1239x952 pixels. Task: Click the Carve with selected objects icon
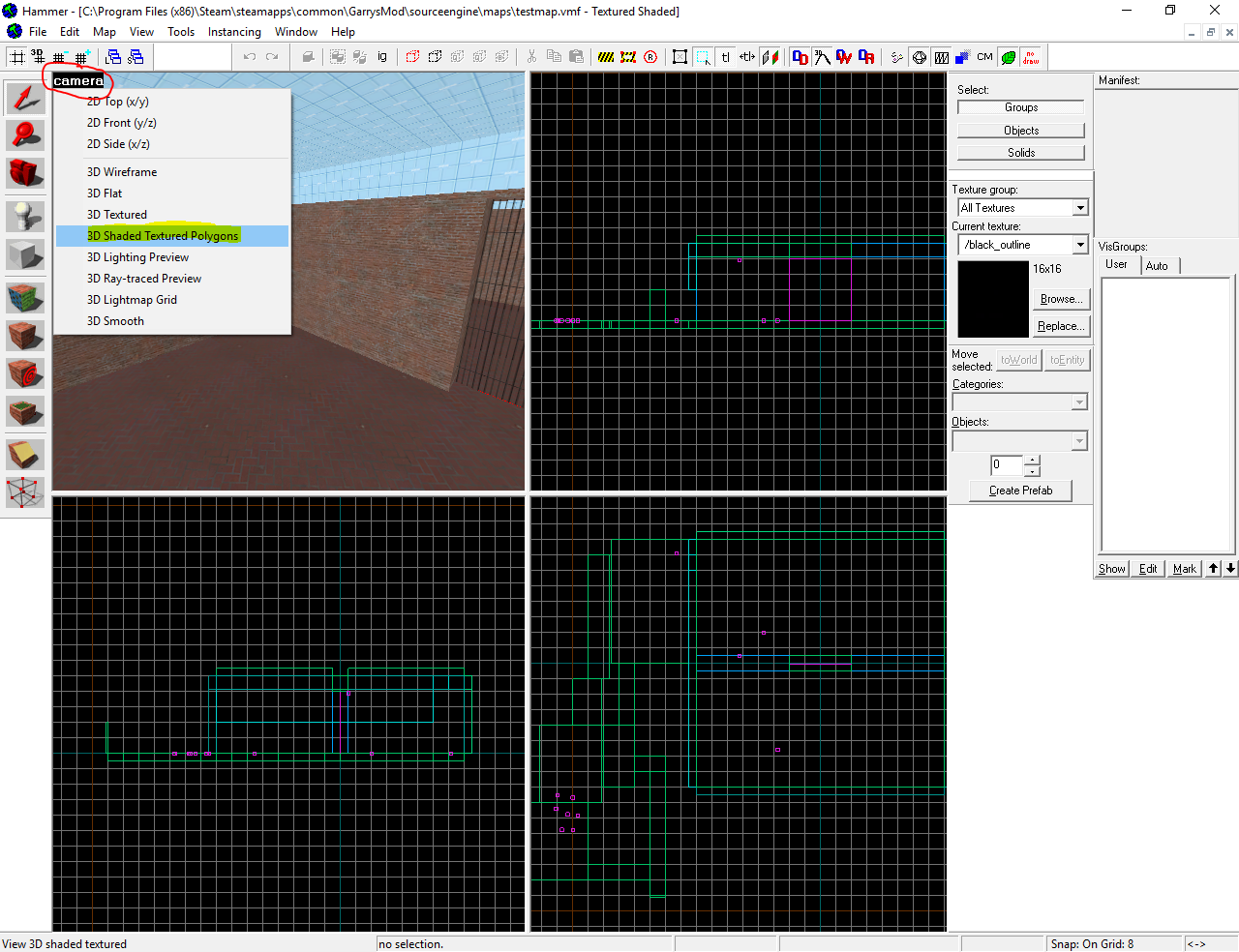tap(308, 57)
